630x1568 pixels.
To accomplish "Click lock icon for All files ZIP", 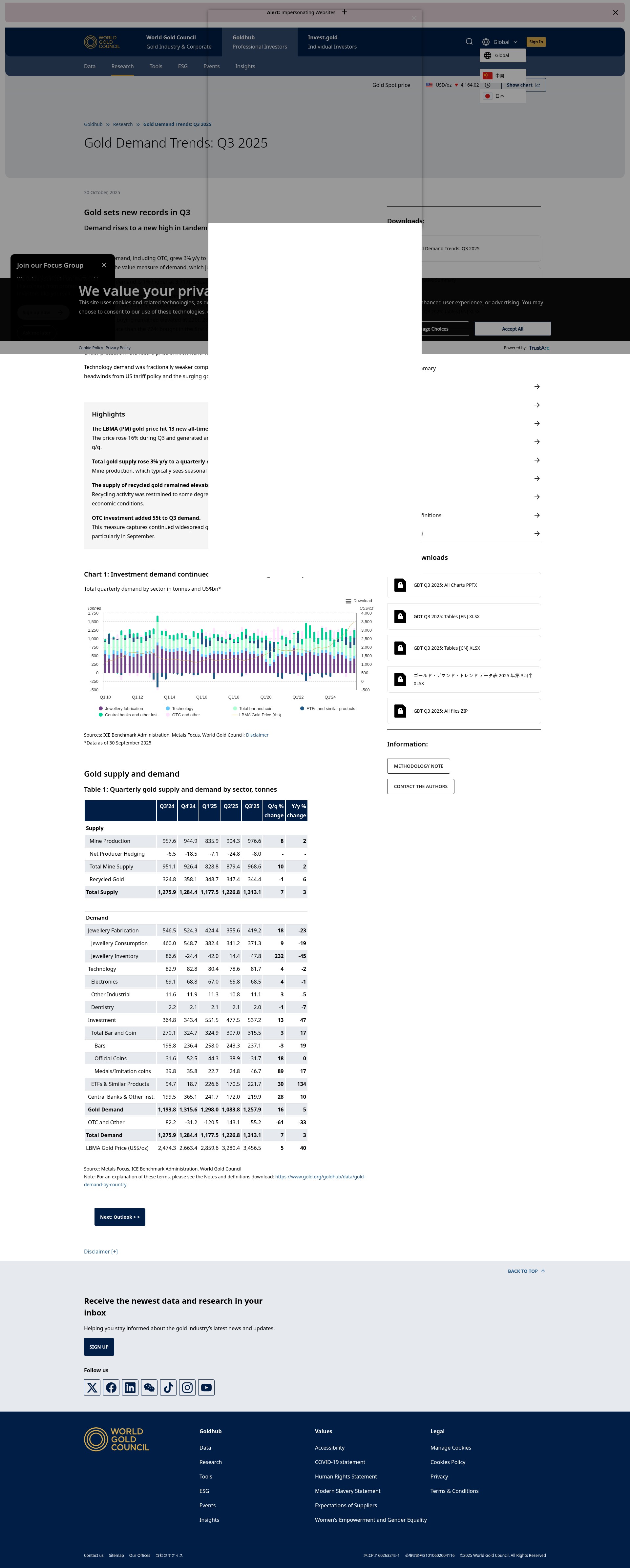I will click(400, 711).
